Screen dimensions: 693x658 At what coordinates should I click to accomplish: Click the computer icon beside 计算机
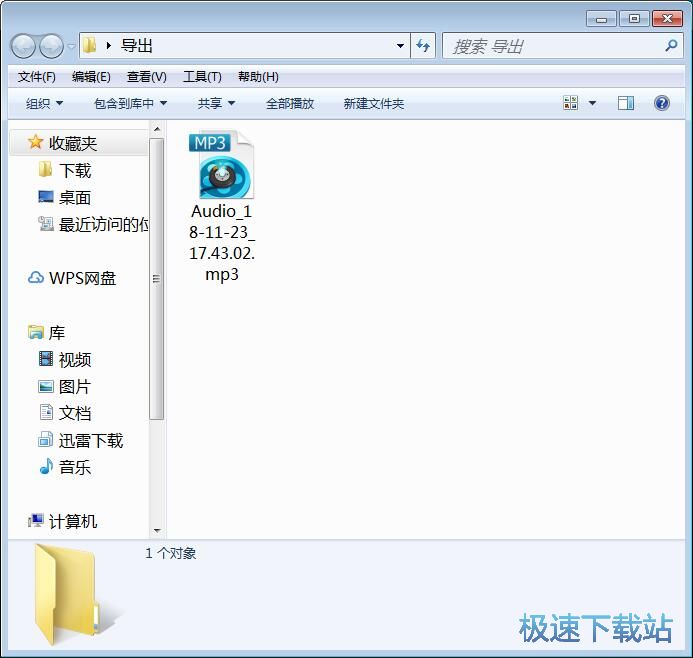(35, 521)
